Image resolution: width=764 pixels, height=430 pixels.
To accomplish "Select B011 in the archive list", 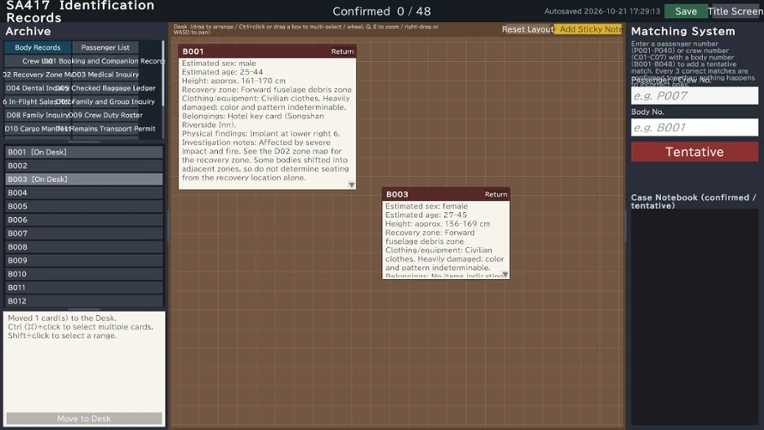I will tap(84, 288).
